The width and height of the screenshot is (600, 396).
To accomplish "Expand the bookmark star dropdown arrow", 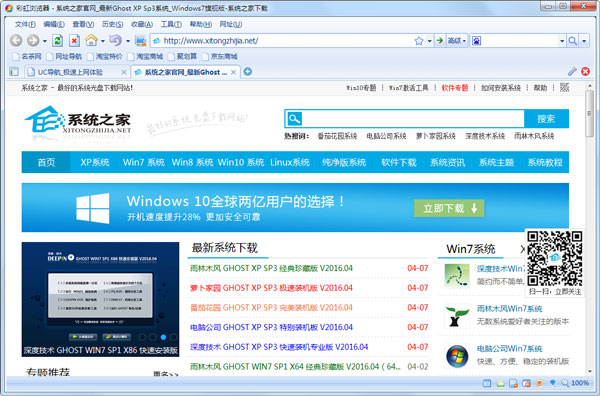I will pos(430,41).
